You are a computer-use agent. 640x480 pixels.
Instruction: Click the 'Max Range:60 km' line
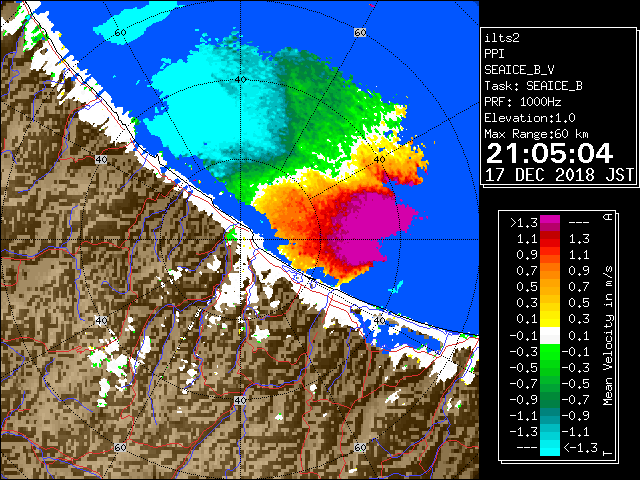(x=537, y=134)
